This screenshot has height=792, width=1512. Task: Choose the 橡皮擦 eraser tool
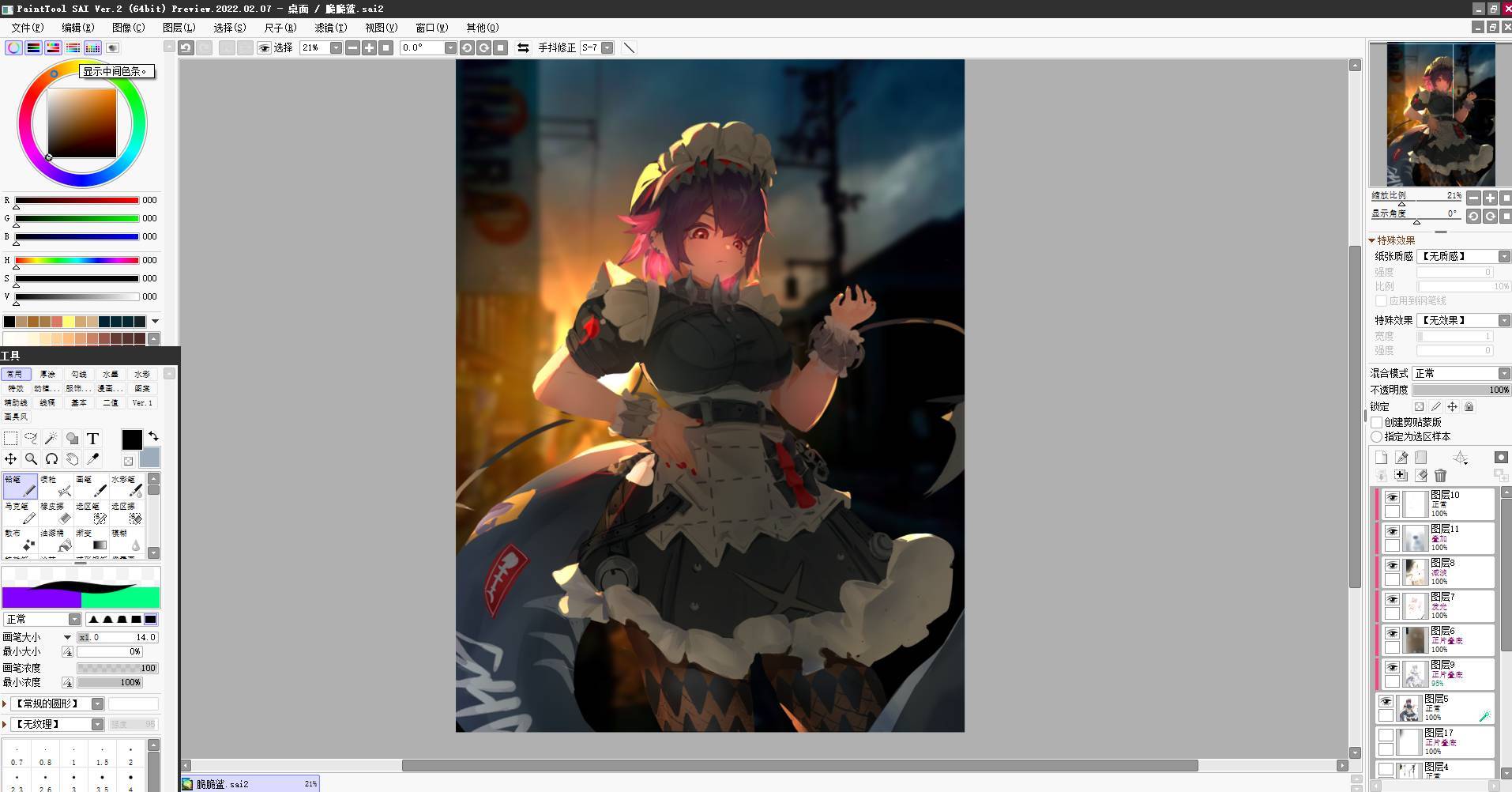tap(56, 513)
